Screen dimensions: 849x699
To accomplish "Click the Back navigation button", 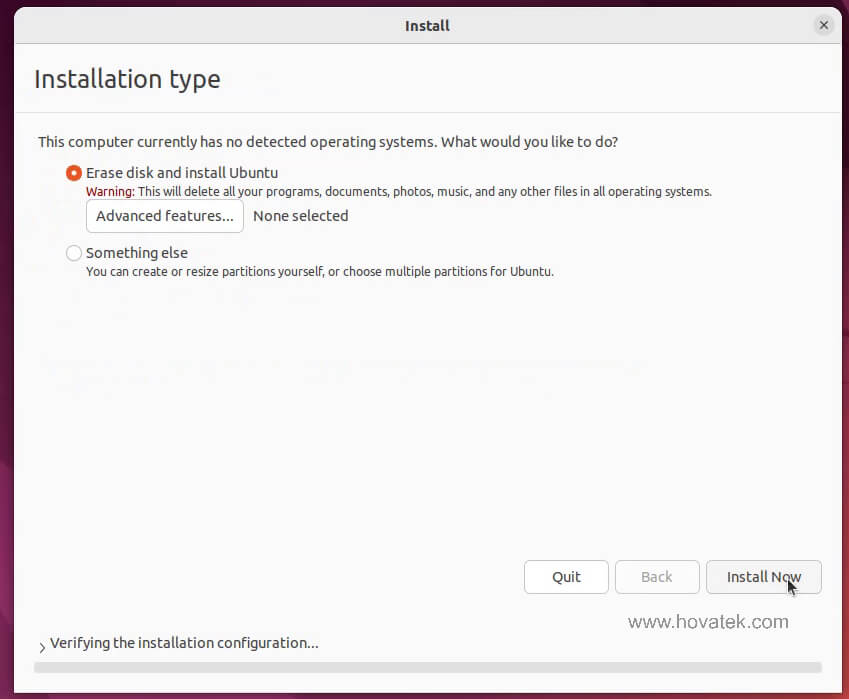I will click(x=657, y=577).
